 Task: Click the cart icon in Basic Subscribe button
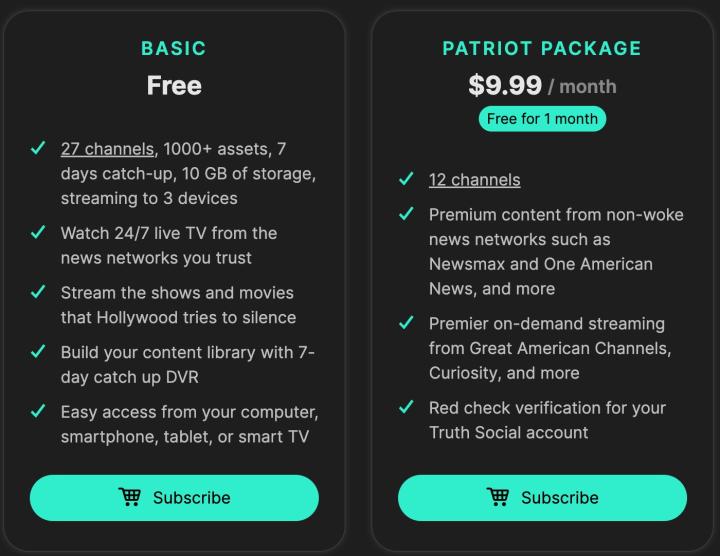pyautogui.click(x=129, y=497)
